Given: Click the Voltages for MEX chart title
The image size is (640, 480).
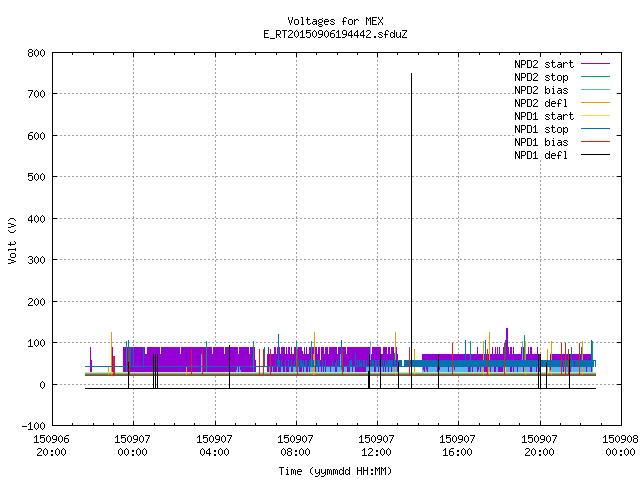Looking at the screenshot, I should 335,21.
